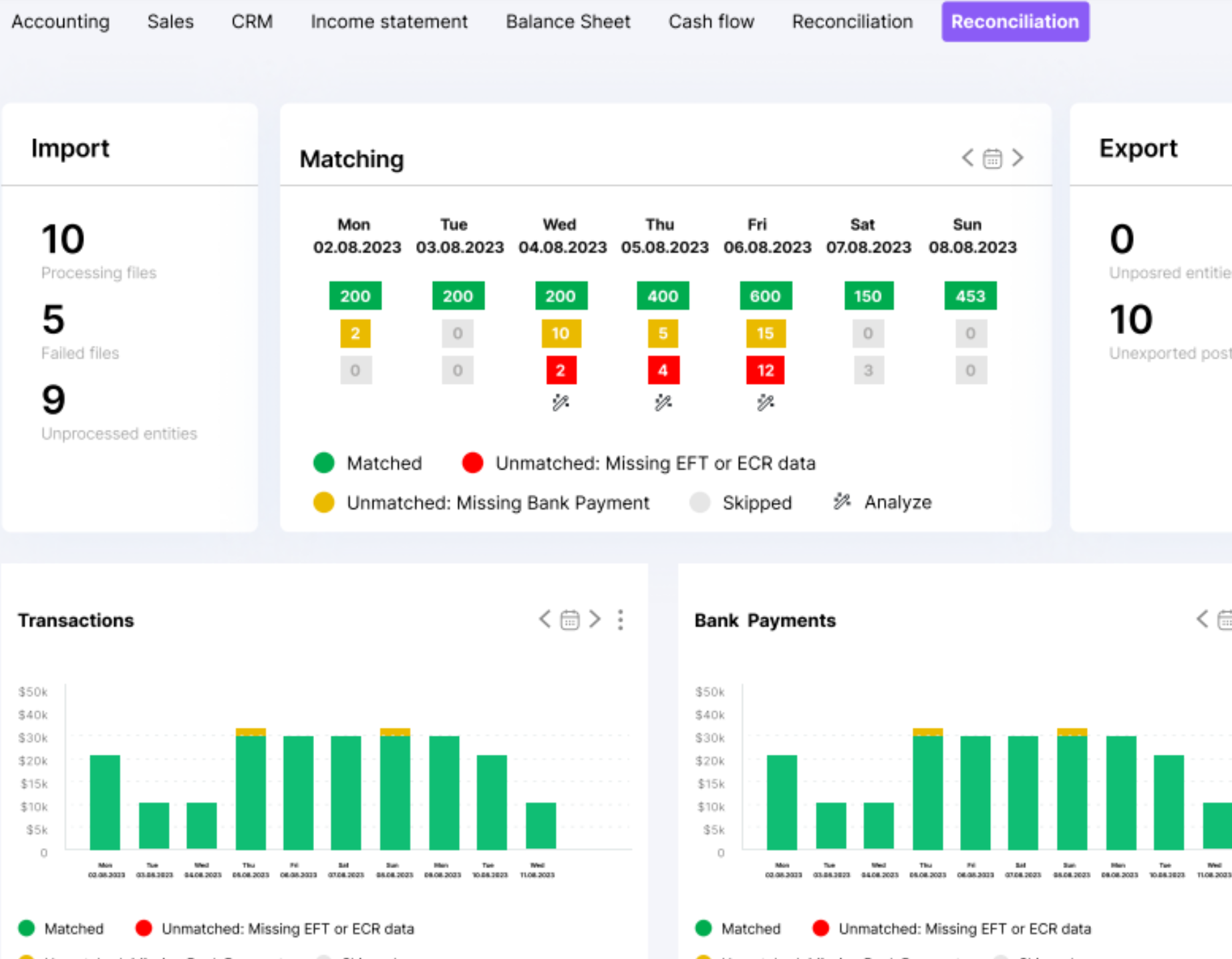The image size is (1232, 959).
Task: Toggle Matched legend in Transactions chart
Action: coord(61,928)
